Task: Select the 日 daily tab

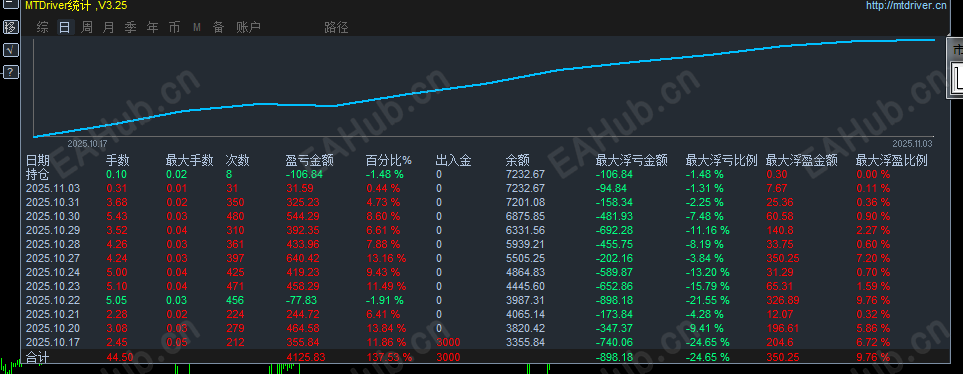Action: (64, 27)
